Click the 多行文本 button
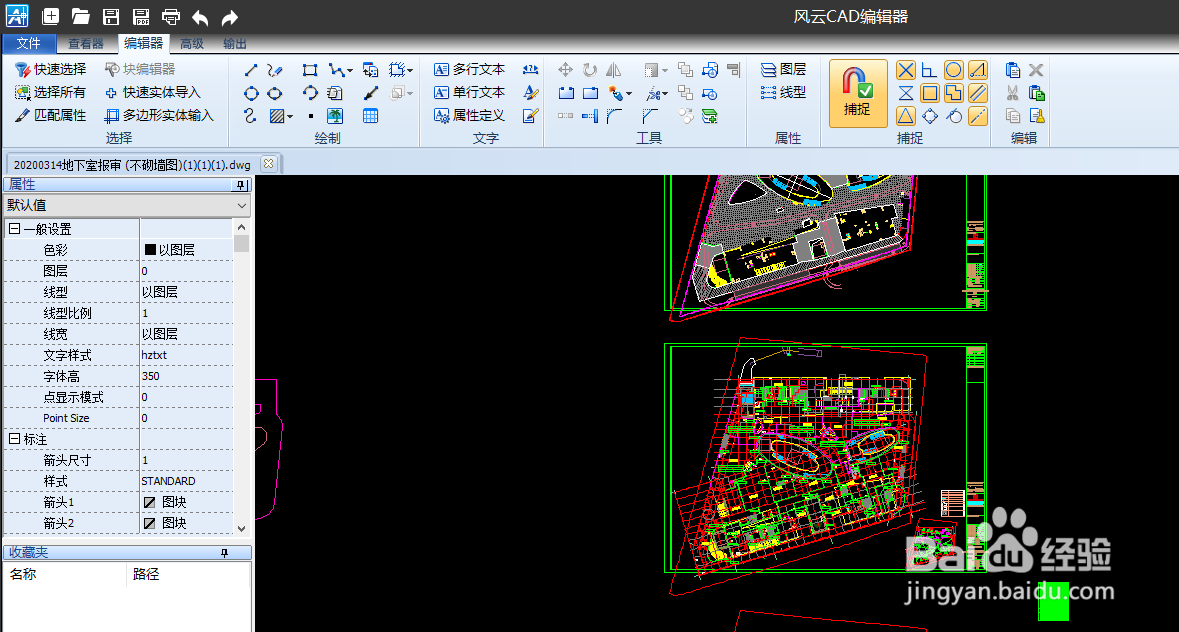 click(x=469, y=69)
